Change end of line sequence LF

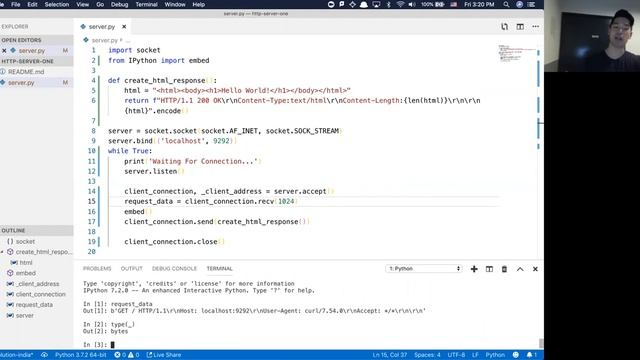tap(475, 355)
